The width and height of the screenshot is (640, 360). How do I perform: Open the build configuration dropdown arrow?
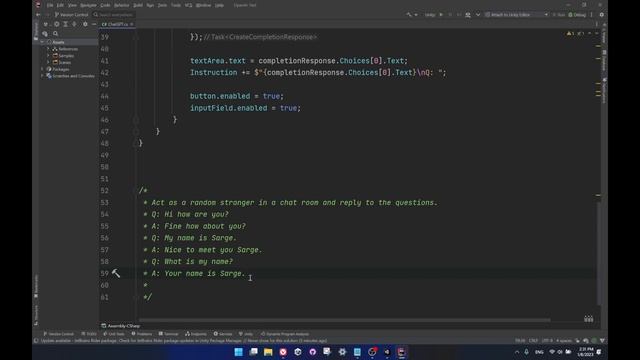(x=416, y=15)
